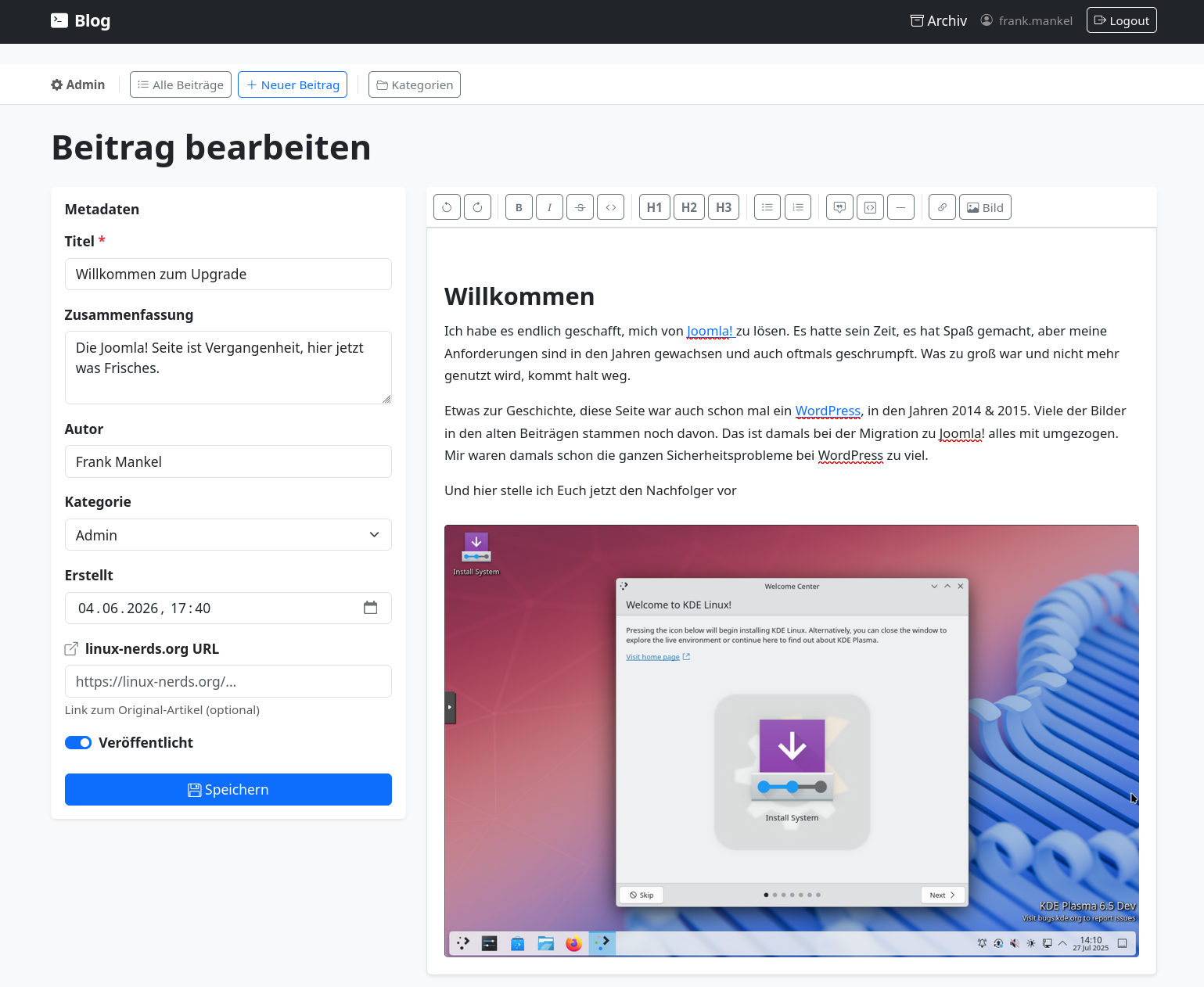Save the post with Speichern

[x=228, y=790]
